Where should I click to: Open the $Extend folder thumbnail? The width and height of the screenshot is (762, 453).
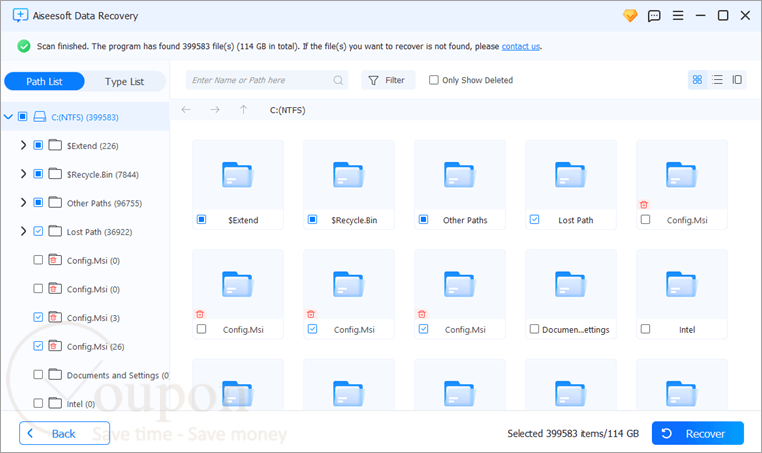(x=238, y=175)
